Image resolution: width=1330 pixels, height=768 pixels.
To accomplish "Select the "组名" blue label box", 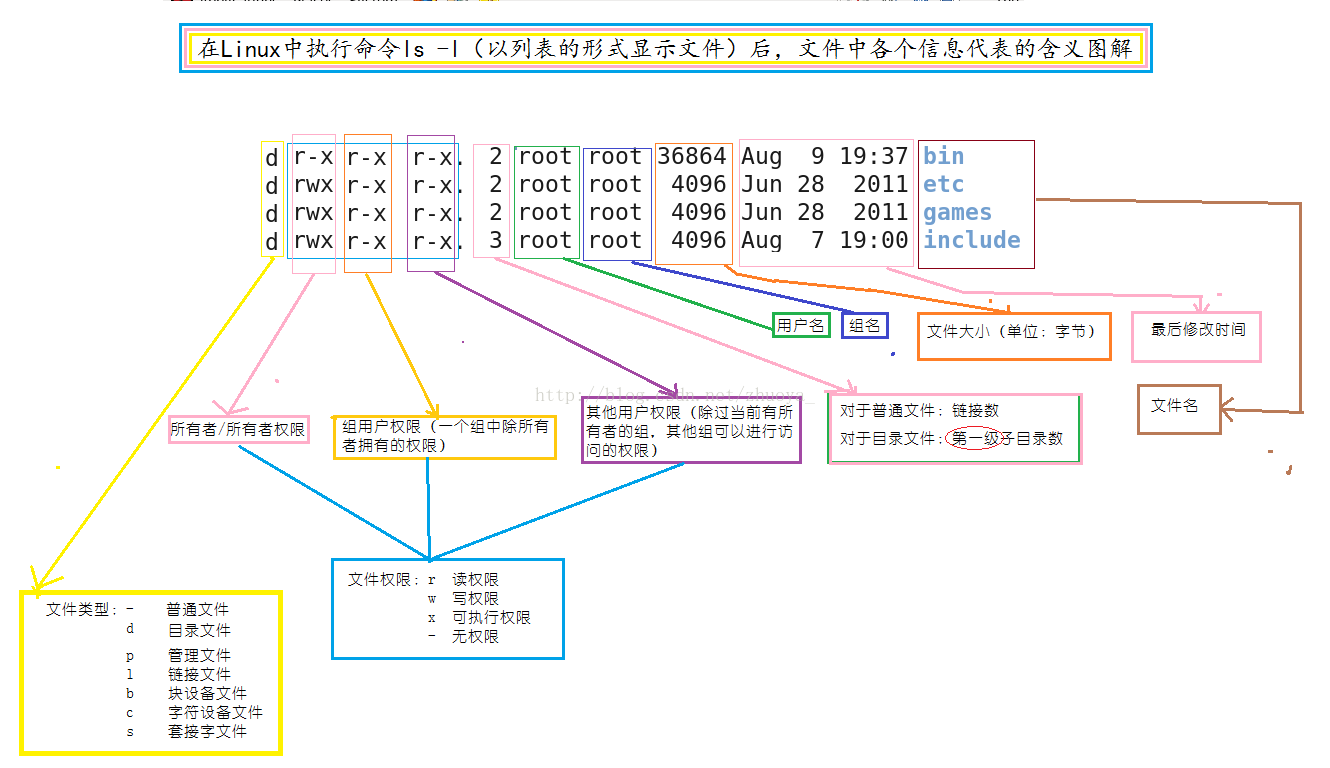I will (x=863, y=325).
